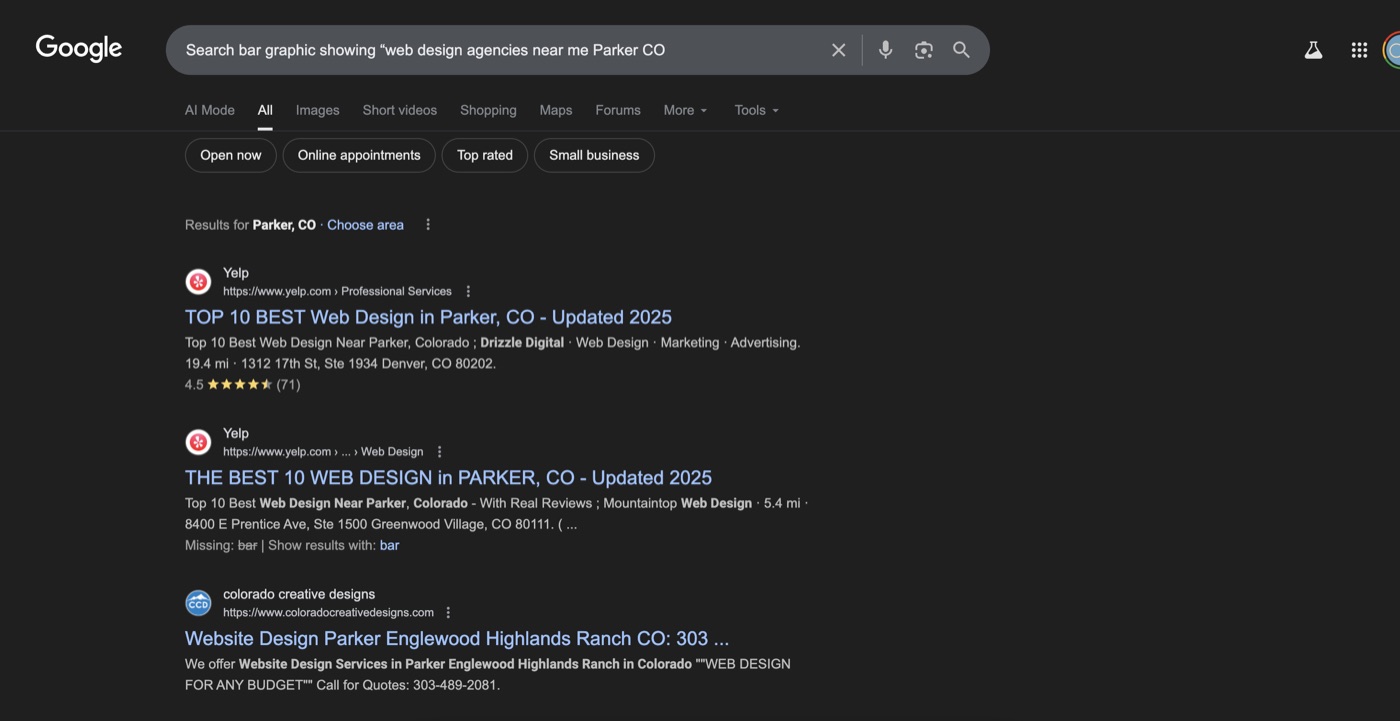The height and width of the screenshot is (721, 1400).
Task: Open options for colorado creative designs result
Action: tap(448, 613)
